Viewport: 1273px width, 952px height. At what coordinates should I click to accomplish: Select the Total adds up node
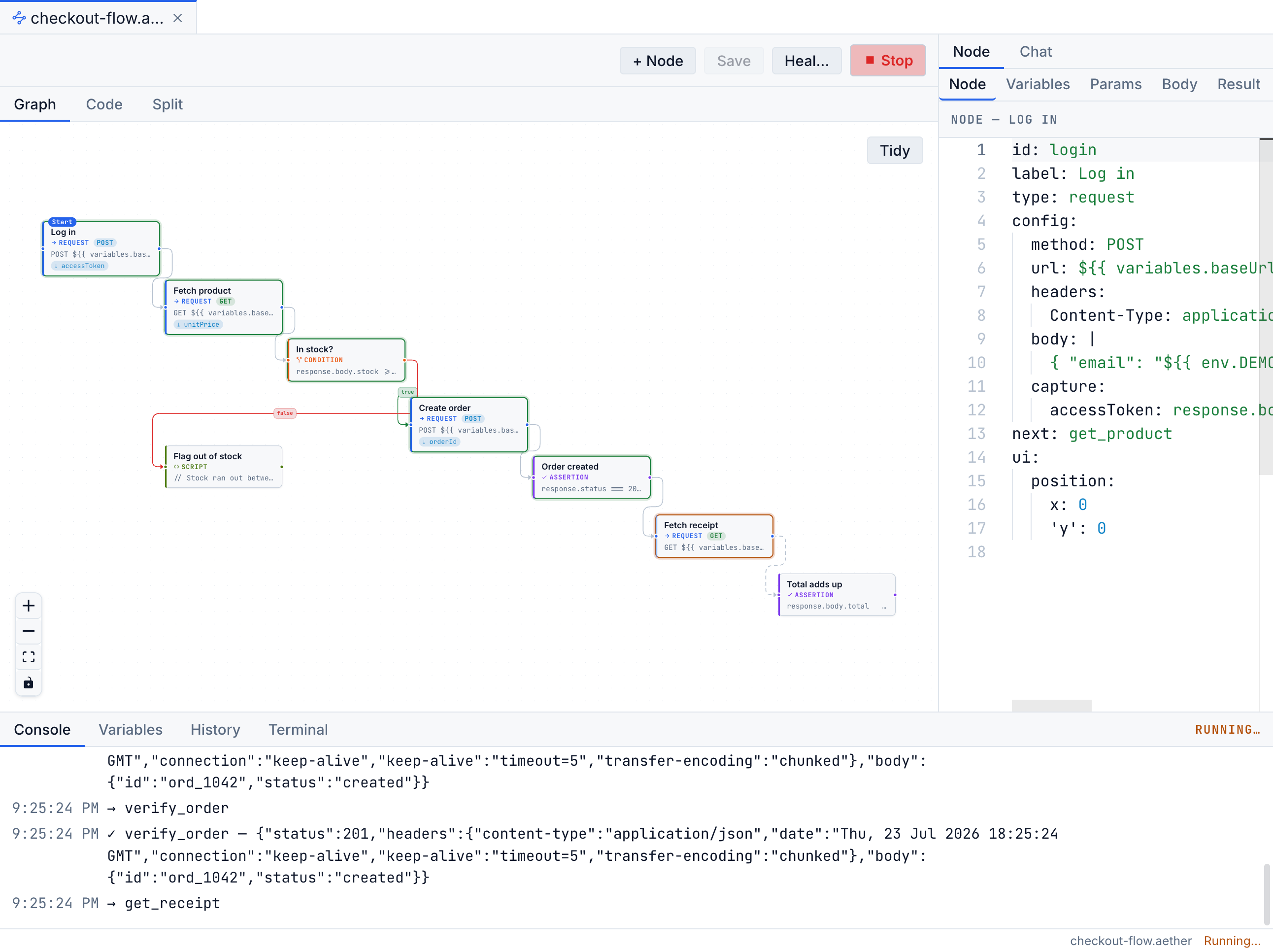837,595
